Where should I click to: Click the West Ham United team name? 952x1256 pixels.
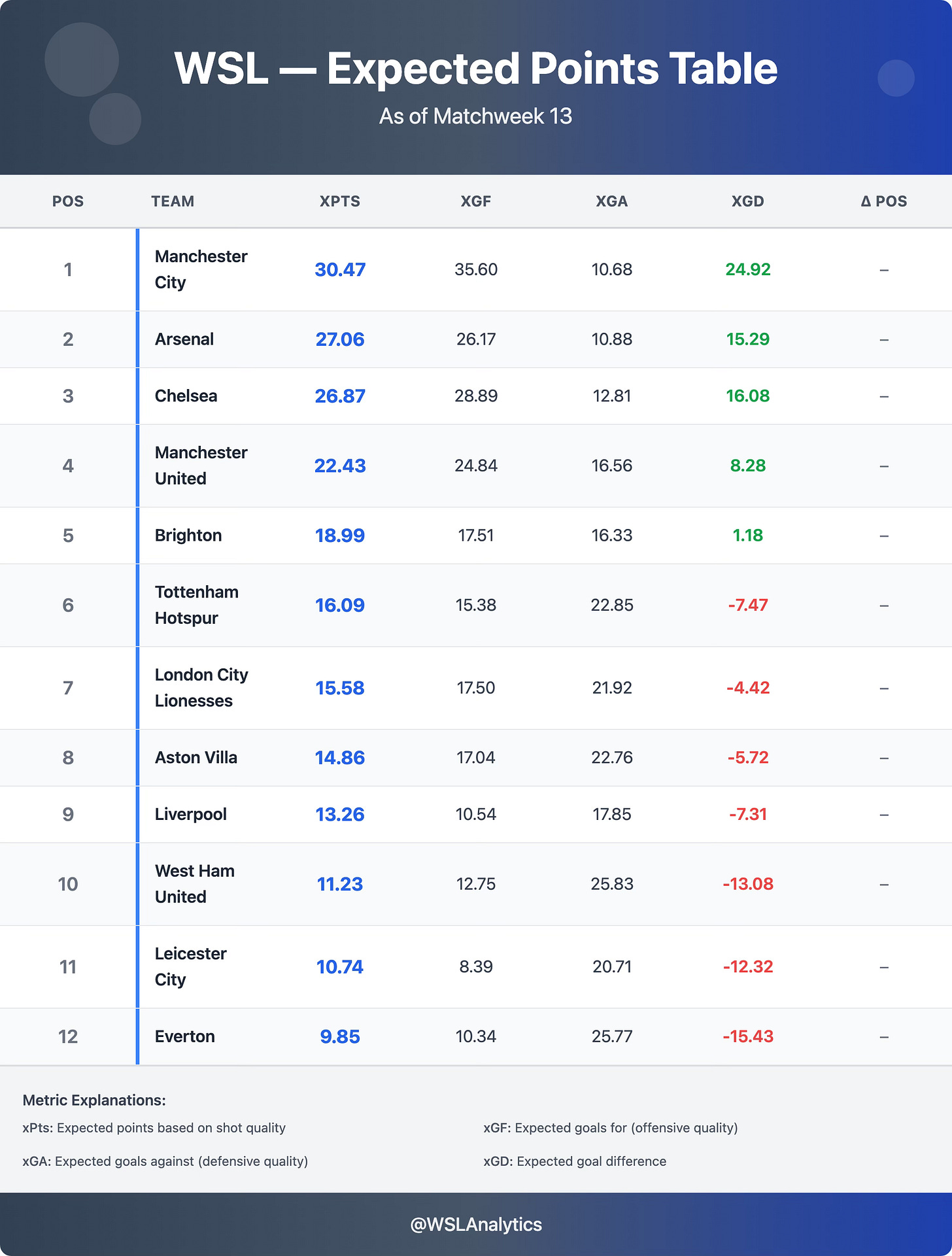pos(195,884)
